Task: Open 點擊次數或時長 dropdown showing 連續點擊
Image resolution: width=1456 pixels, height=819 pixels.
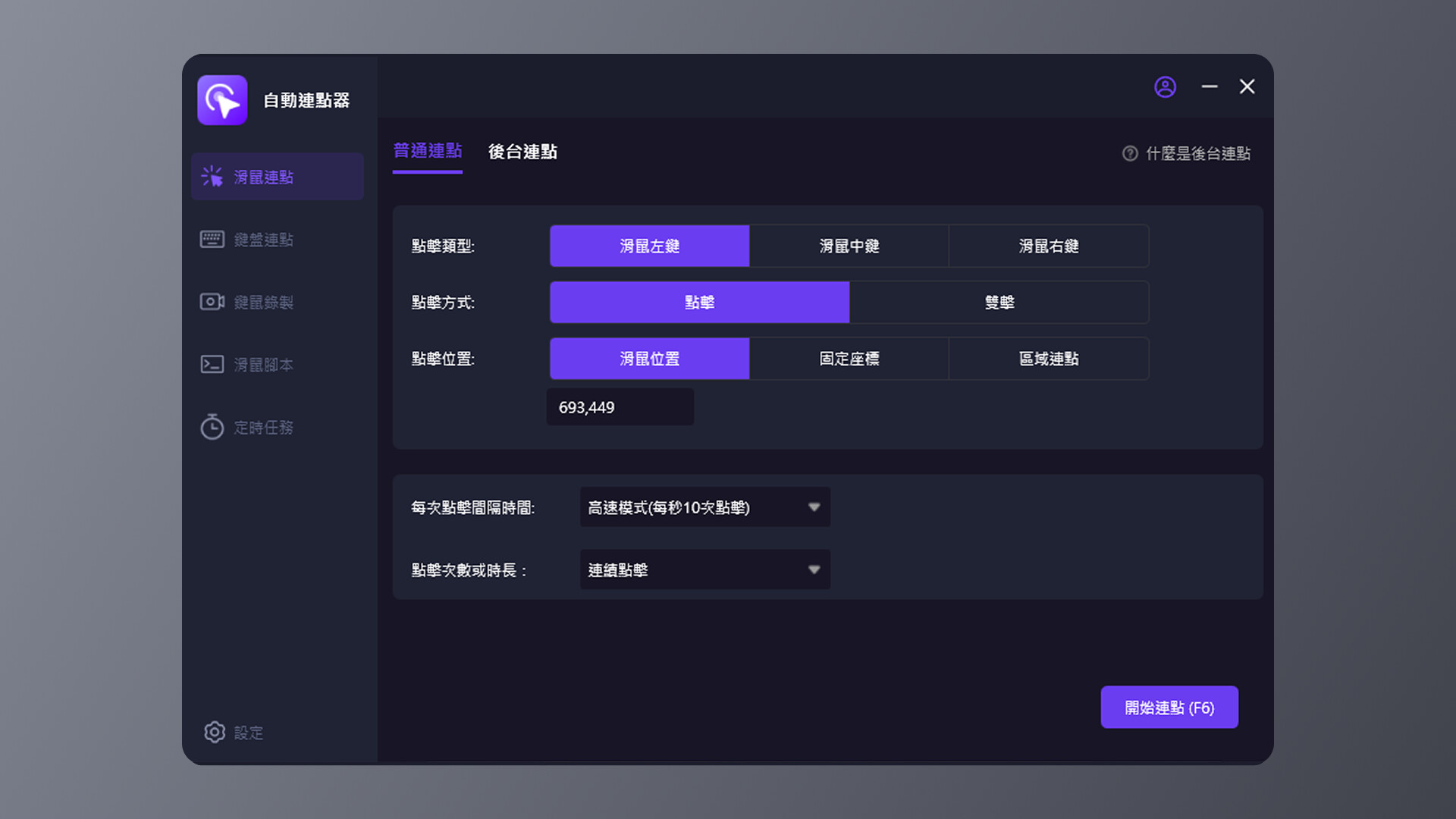Action: 704,570
